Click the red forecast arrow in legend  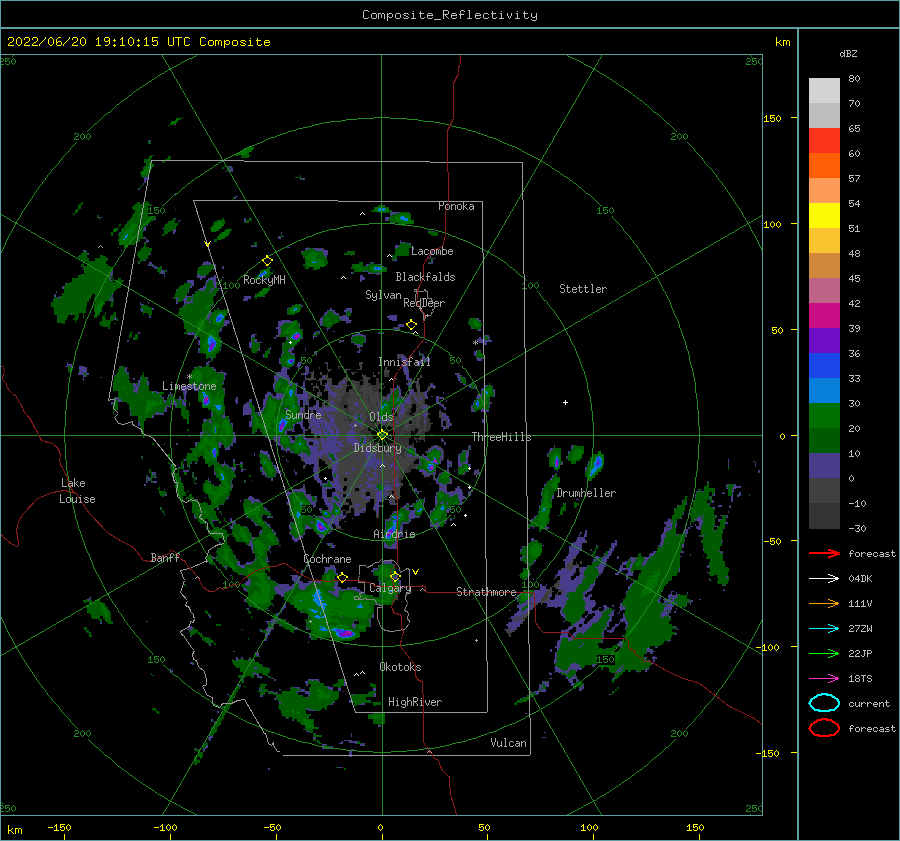(824, 553)
